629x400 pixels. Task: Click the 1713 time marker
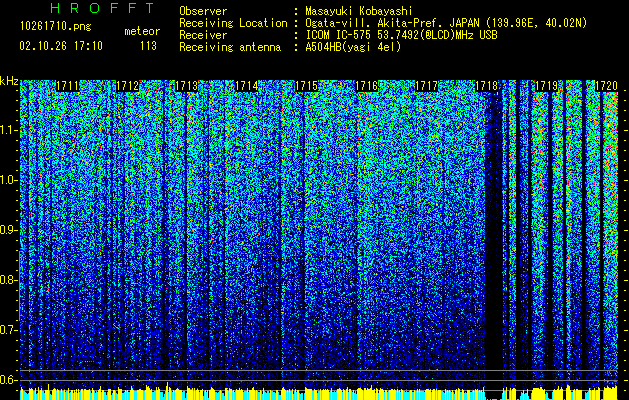pos(187,86)
